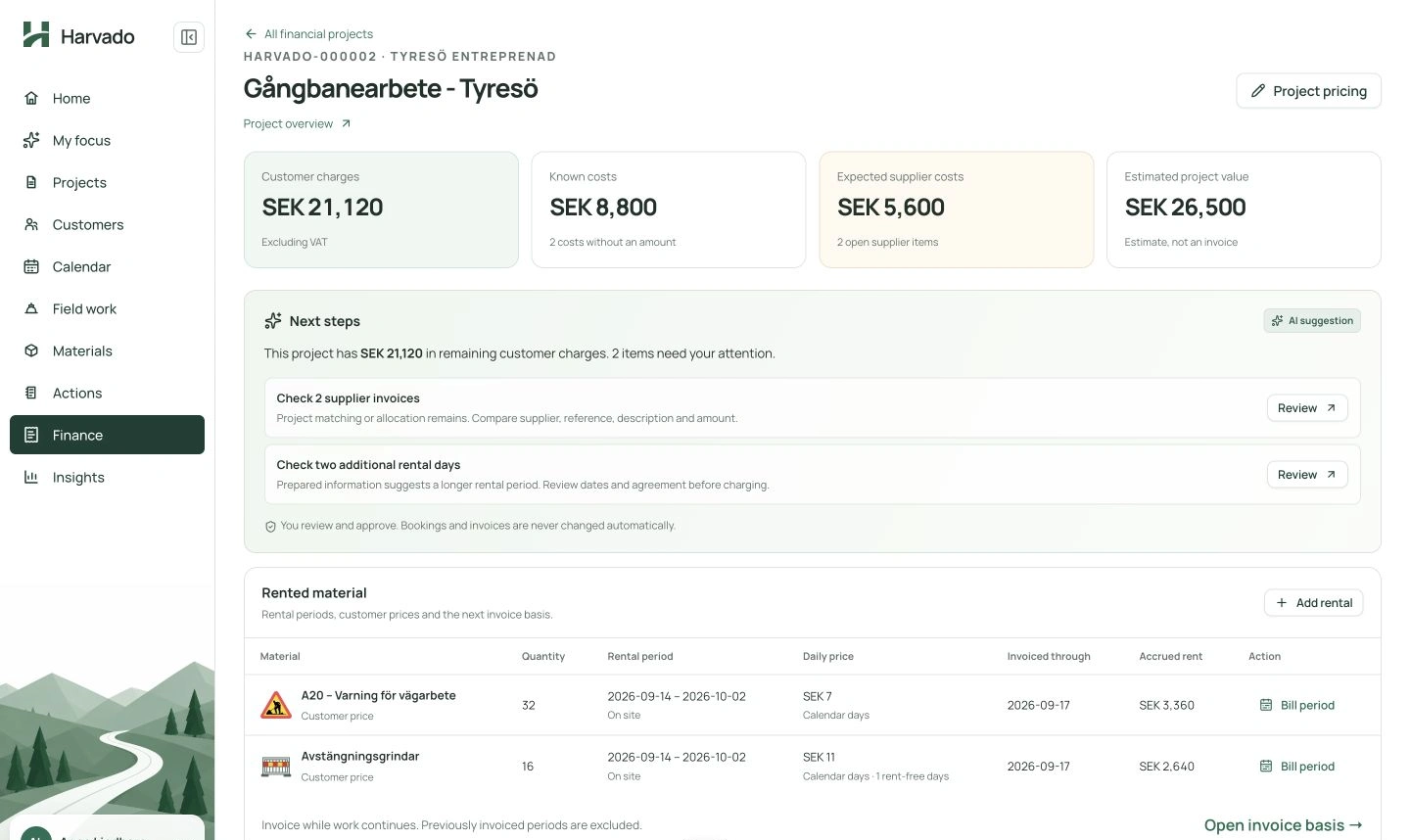The width and height of the screenshot is (1410, 840).
Task: Click the Avstängningsgrindar barrier thumbnail
Action: point(276,767)
